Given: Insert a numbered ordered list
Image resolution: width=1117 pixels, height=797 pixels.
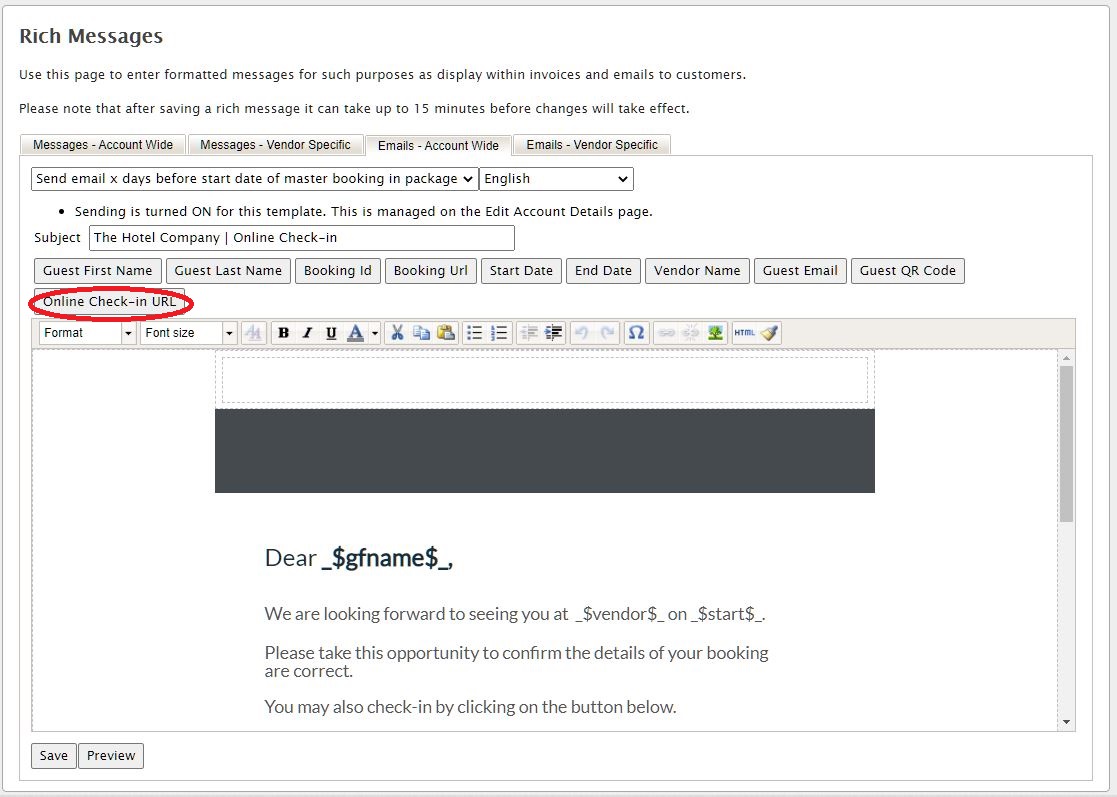Looking at the screenshot, I should click(500, 333).
